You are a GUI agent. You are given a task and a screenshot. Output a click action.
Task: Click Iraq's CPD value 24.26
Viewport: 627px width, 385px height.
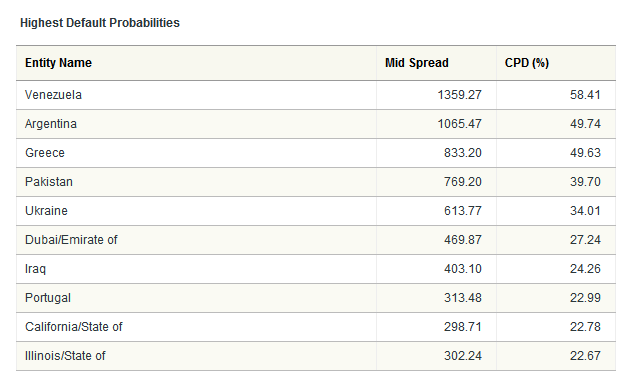(585, 269)
